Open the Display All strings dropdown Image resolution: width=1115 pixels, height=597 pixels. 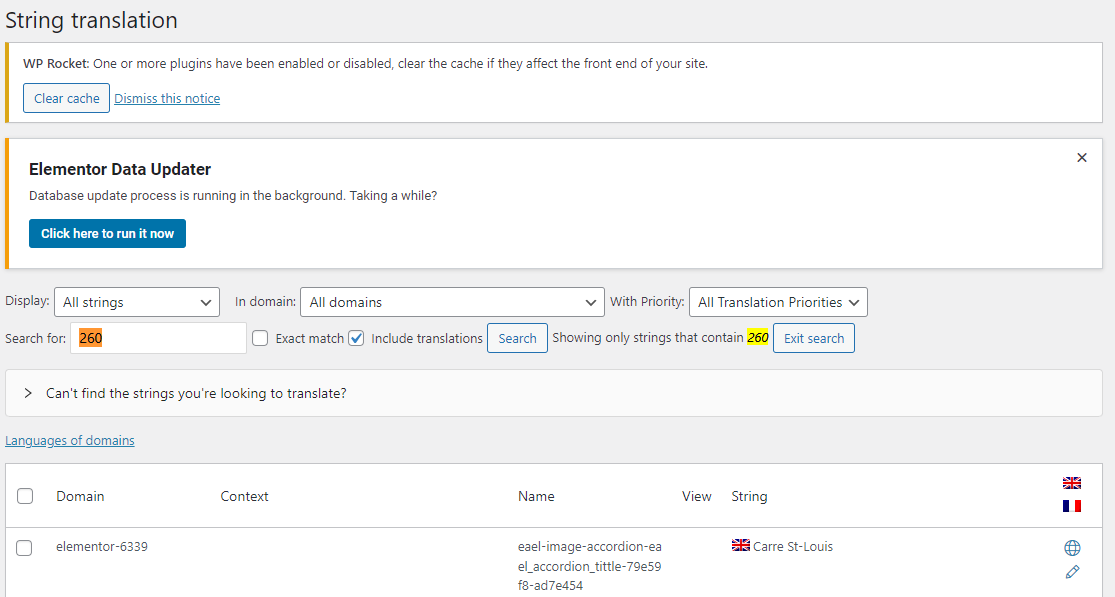point(137,302)
